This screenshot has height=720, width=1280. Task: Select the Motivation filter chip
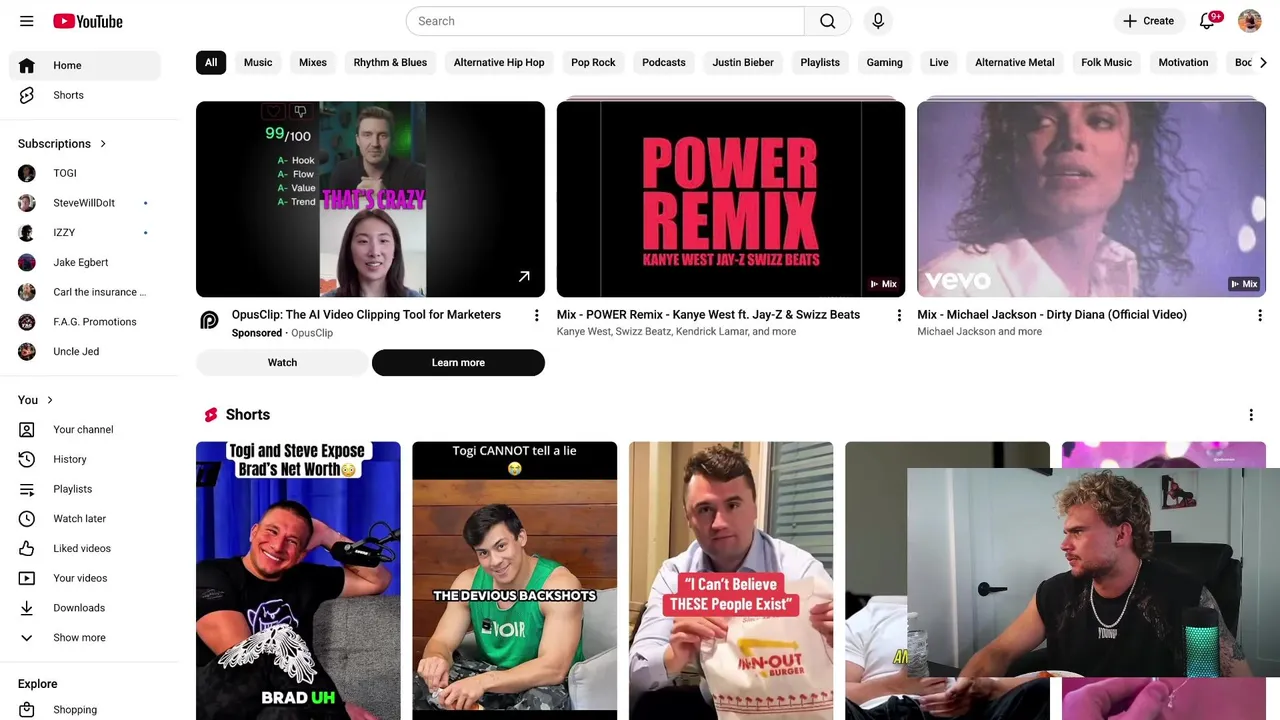tap(1183, 62)
